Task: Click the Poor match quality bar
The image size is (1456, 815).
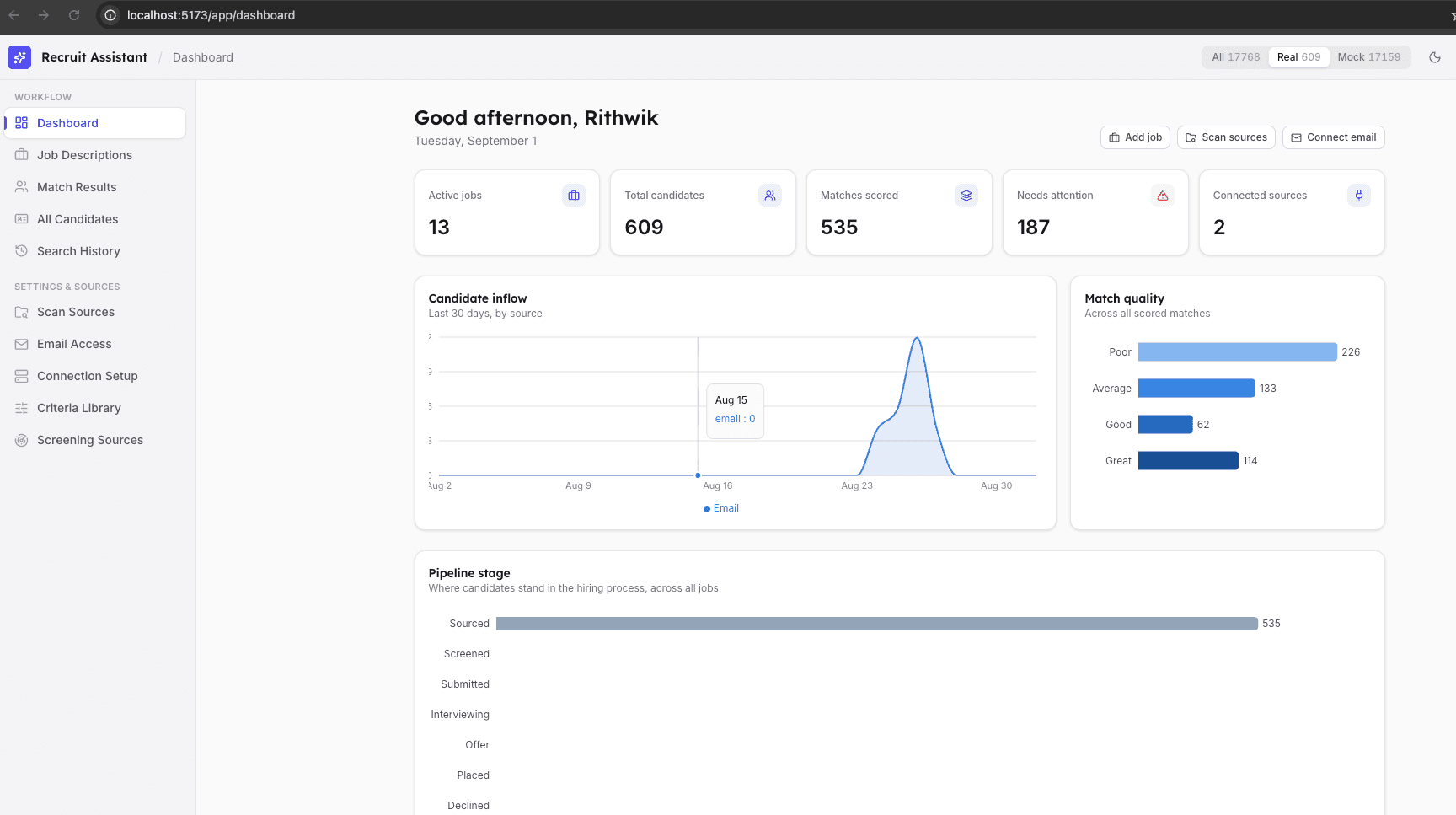Action: point(1238,352)
